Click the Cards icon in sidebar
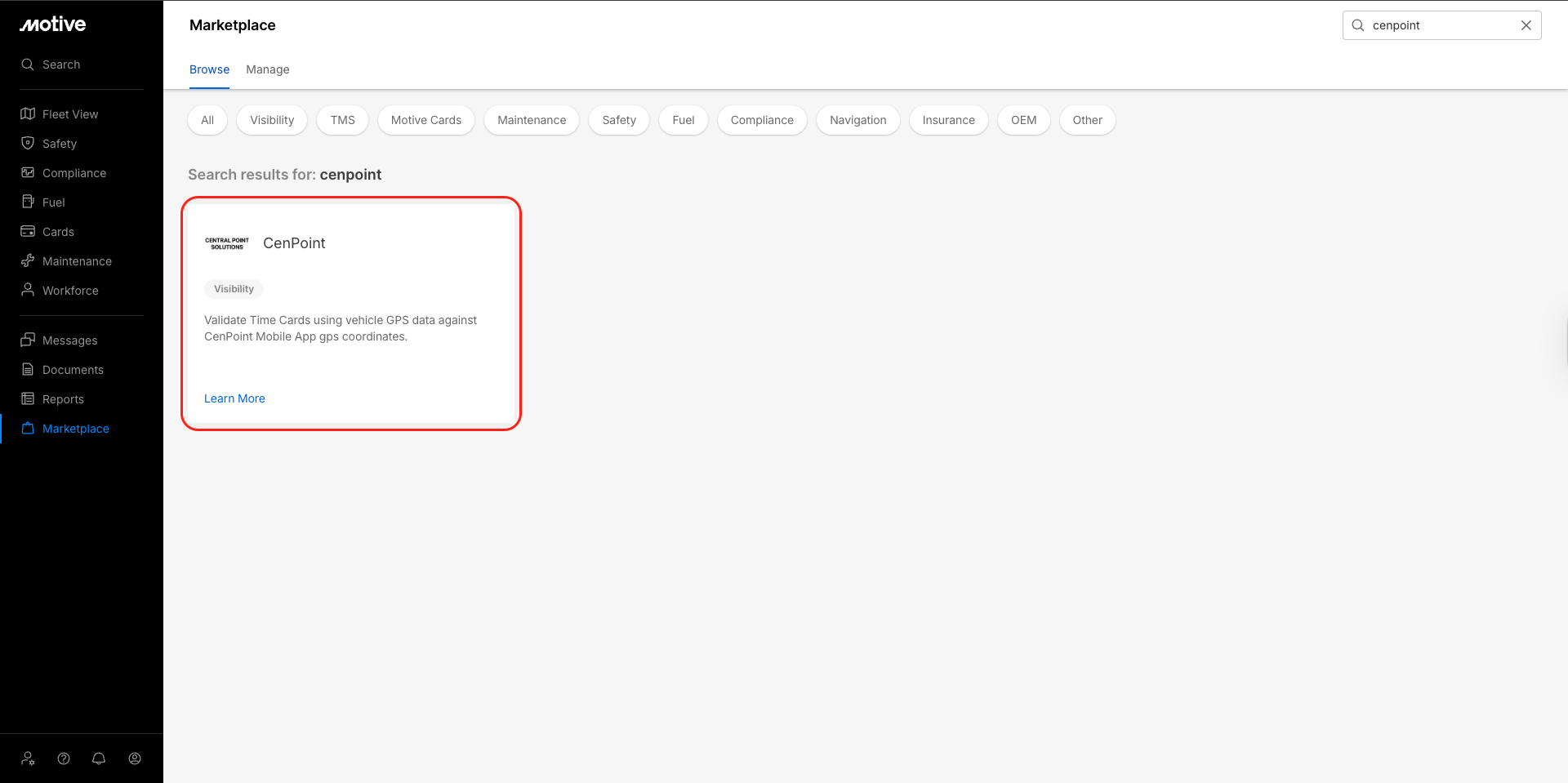This screenshot has width=1568, height=783. point(28,231)
